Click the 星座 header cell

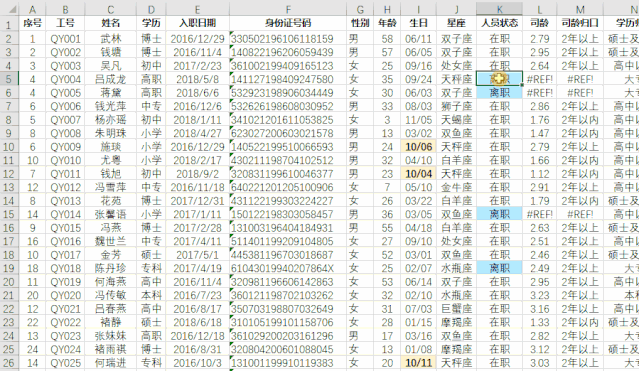tap(456, 23)
